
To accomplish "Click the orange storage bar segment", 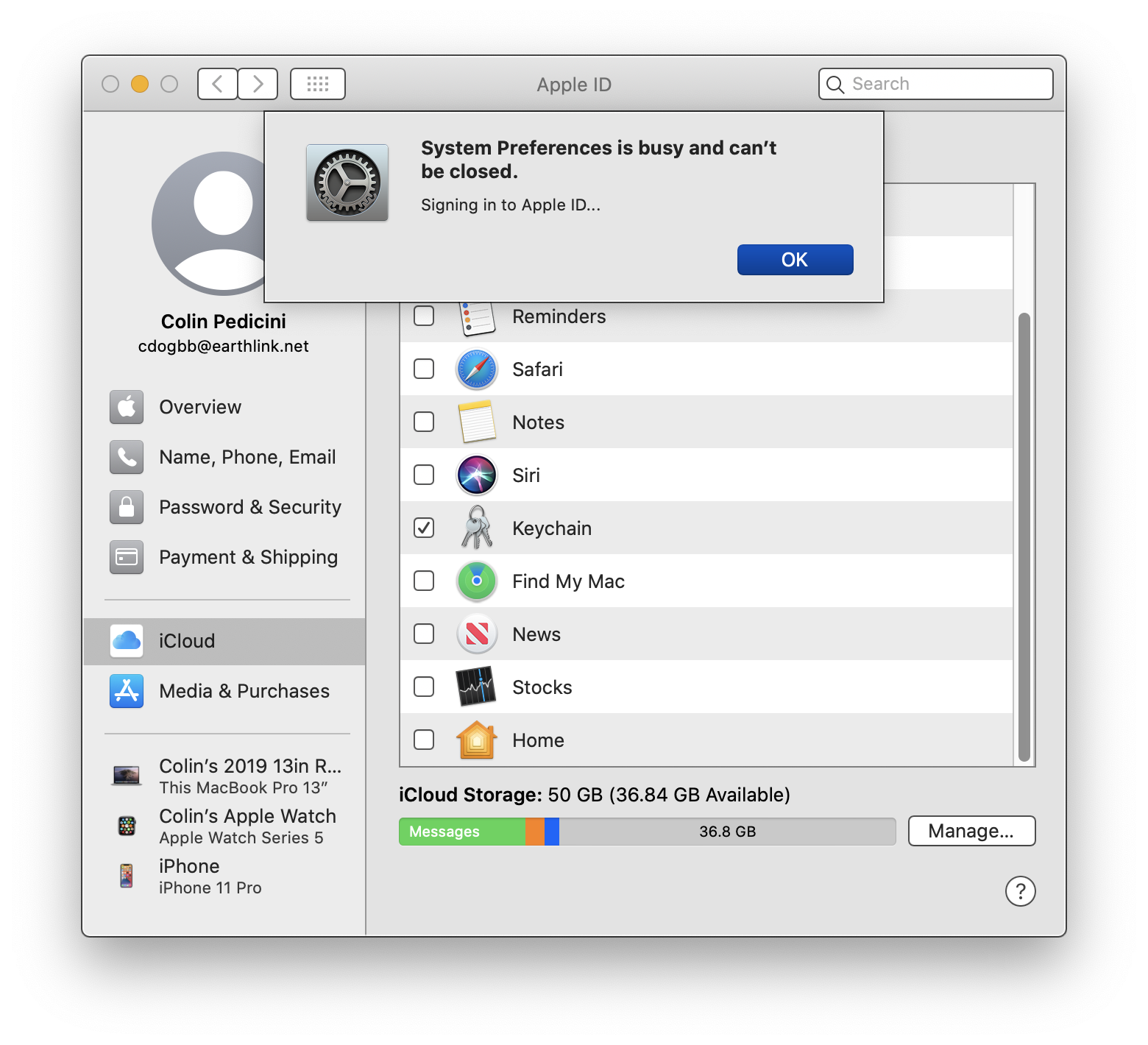I will tap(535, 832).
